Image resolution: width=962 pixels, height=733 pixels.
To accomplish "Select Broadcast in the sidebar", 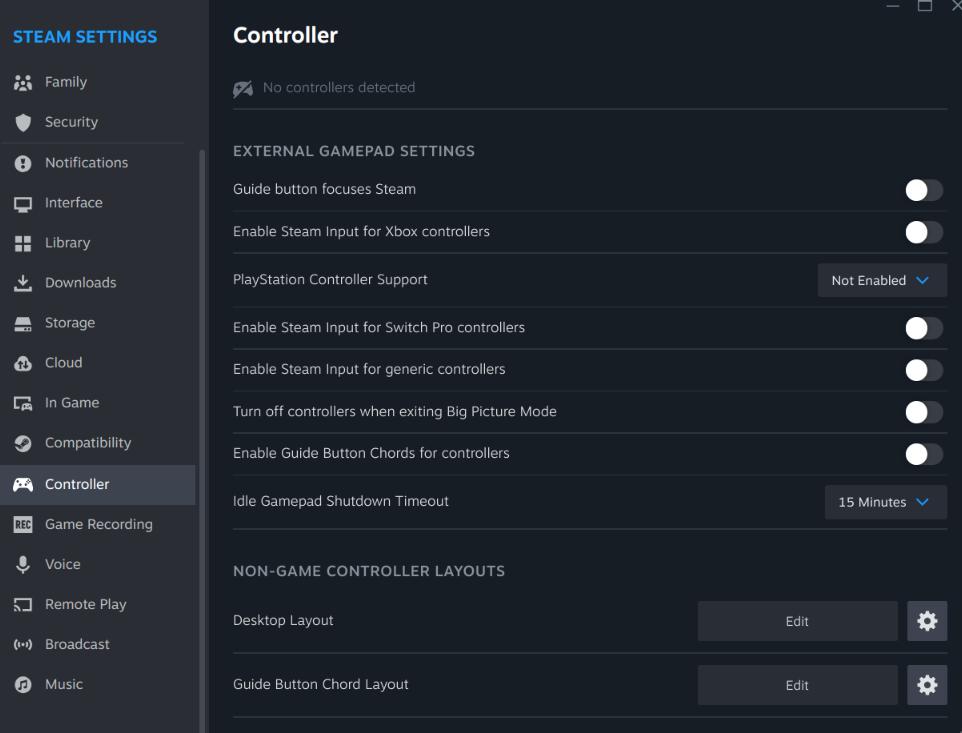I will [98, 644].
